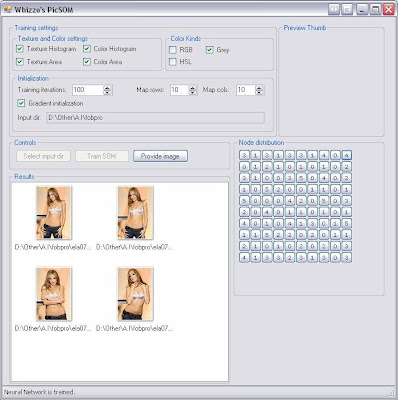Click the 'Results' group title
Screen dimensions: 398x400
point(24,176)
